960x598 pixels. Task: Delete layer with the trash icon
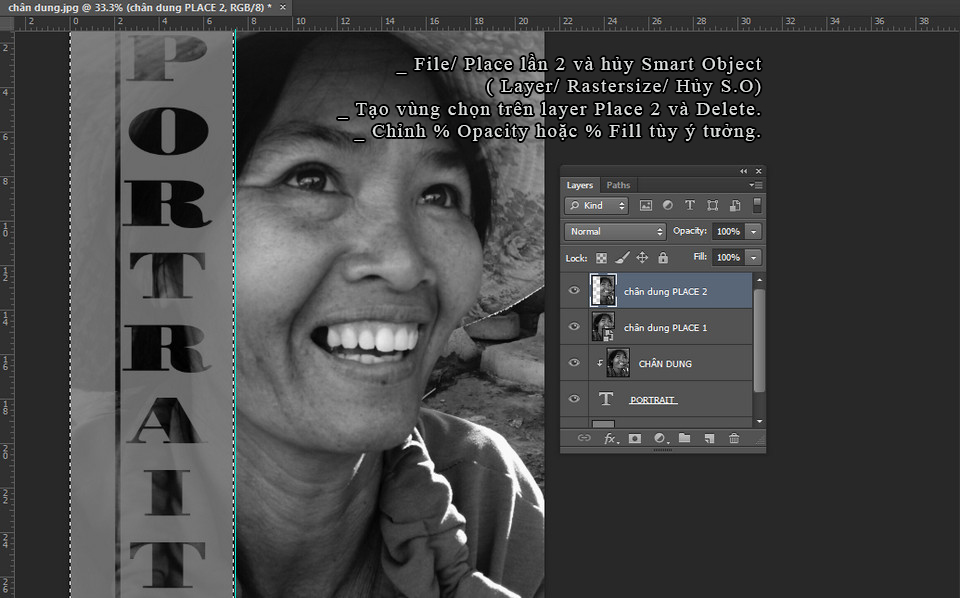(x=734, y=438)
